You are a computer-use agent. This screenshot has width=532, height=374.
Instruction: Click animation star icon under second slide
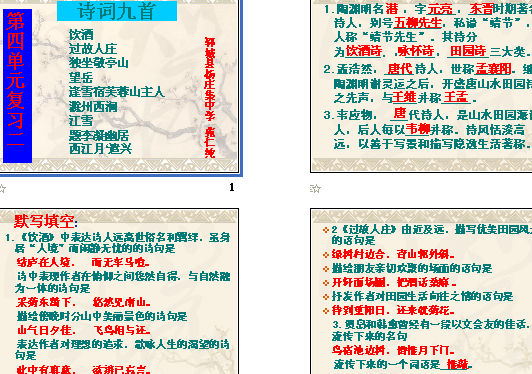click(315, 188)
